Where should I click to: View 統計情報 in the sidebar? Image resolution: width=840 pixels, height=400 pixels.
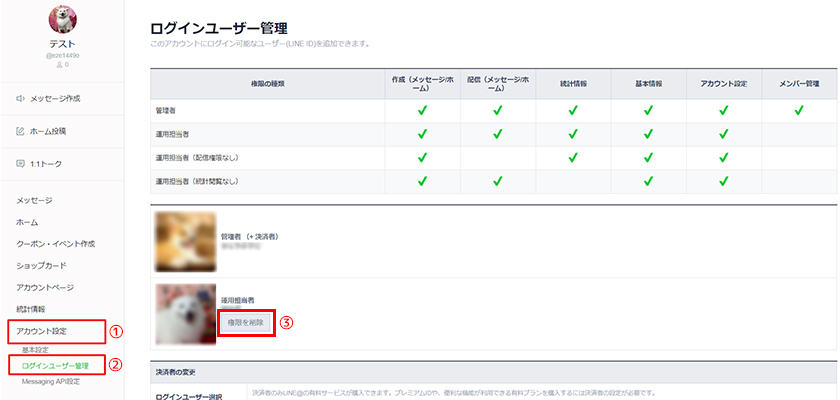tap(30, 309)
